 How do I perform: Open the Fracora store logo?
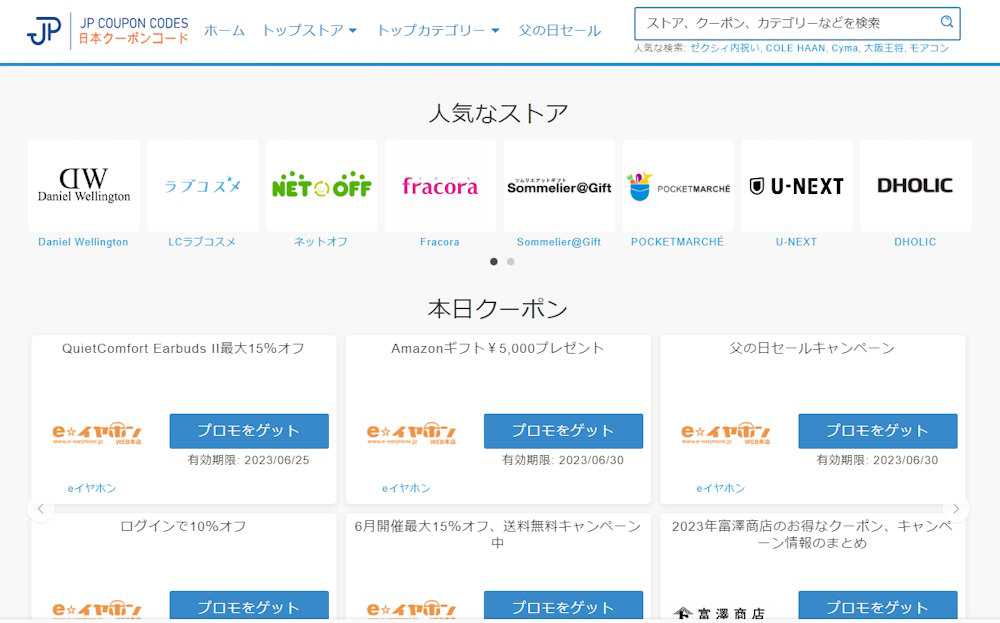pyautogui.click(x=440, y=186)
